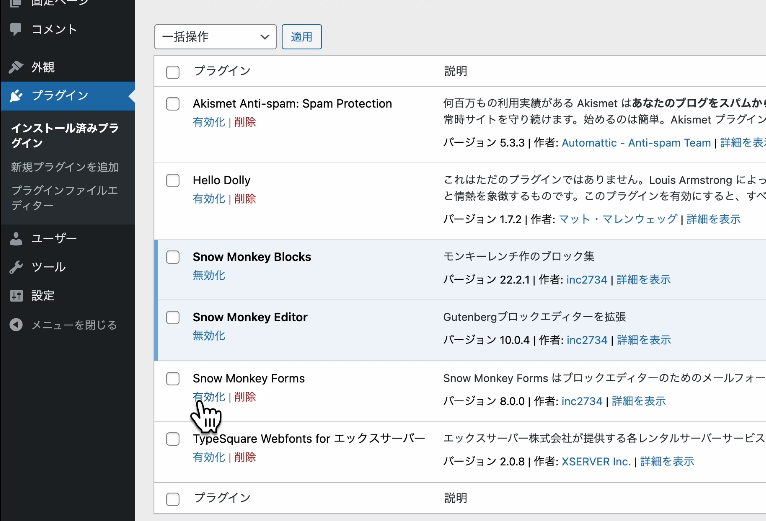Activate Snow Monkey Forms via 有効化
Screen dimensions: 766x521
(208, 397)
